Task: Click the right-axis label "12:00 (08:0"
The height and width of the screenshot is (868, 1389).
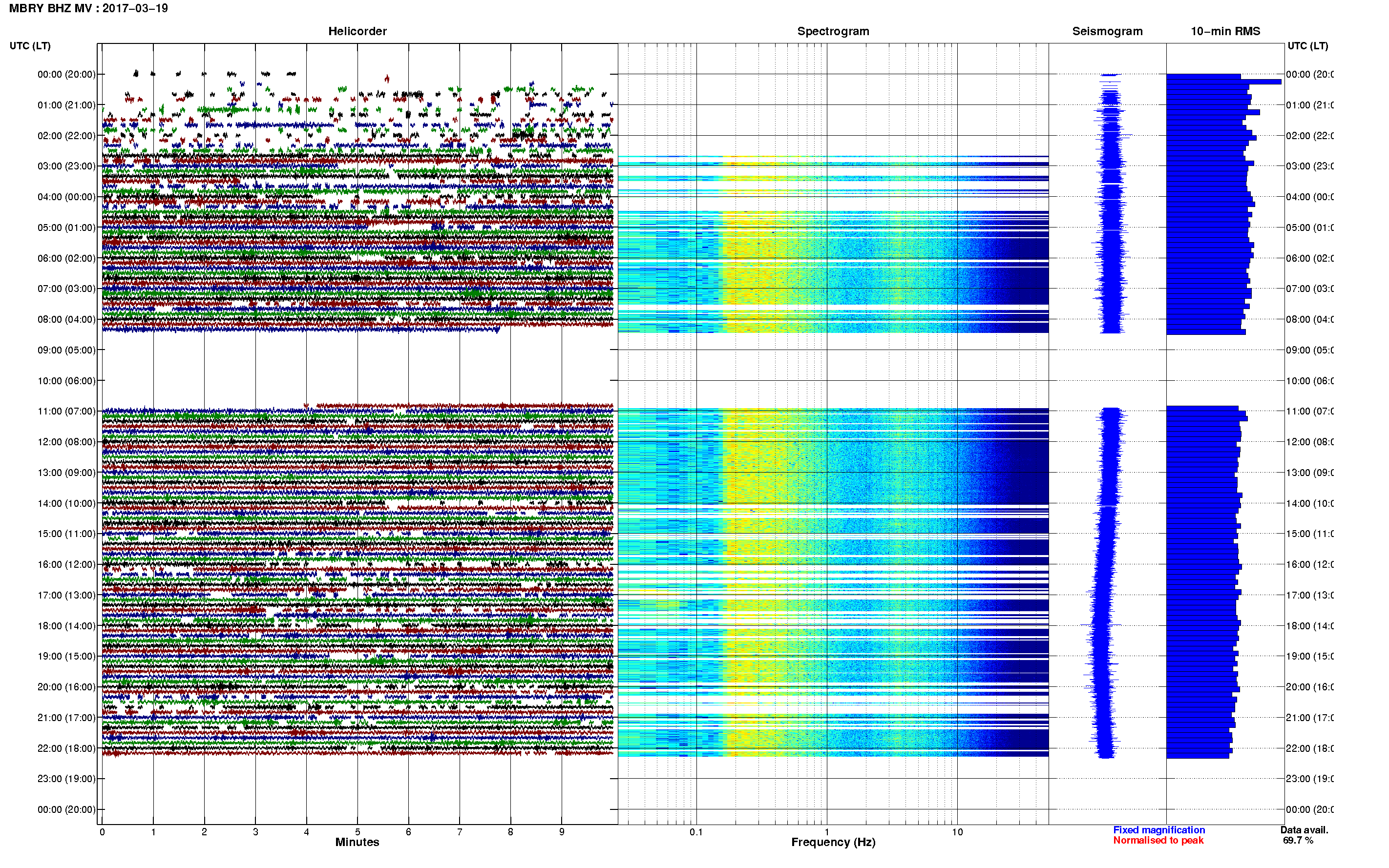Action: (x=1310, y=442)
